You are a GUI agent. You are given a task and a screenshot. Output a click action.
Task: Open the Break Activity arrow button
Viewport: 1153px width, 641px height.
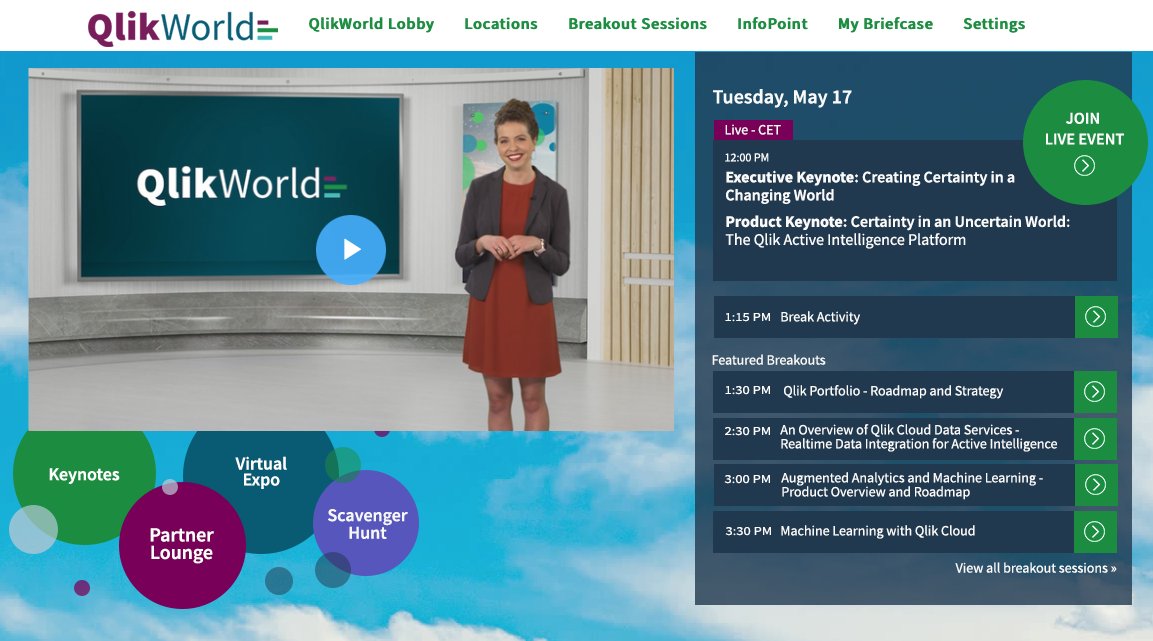coord(1096,317)
